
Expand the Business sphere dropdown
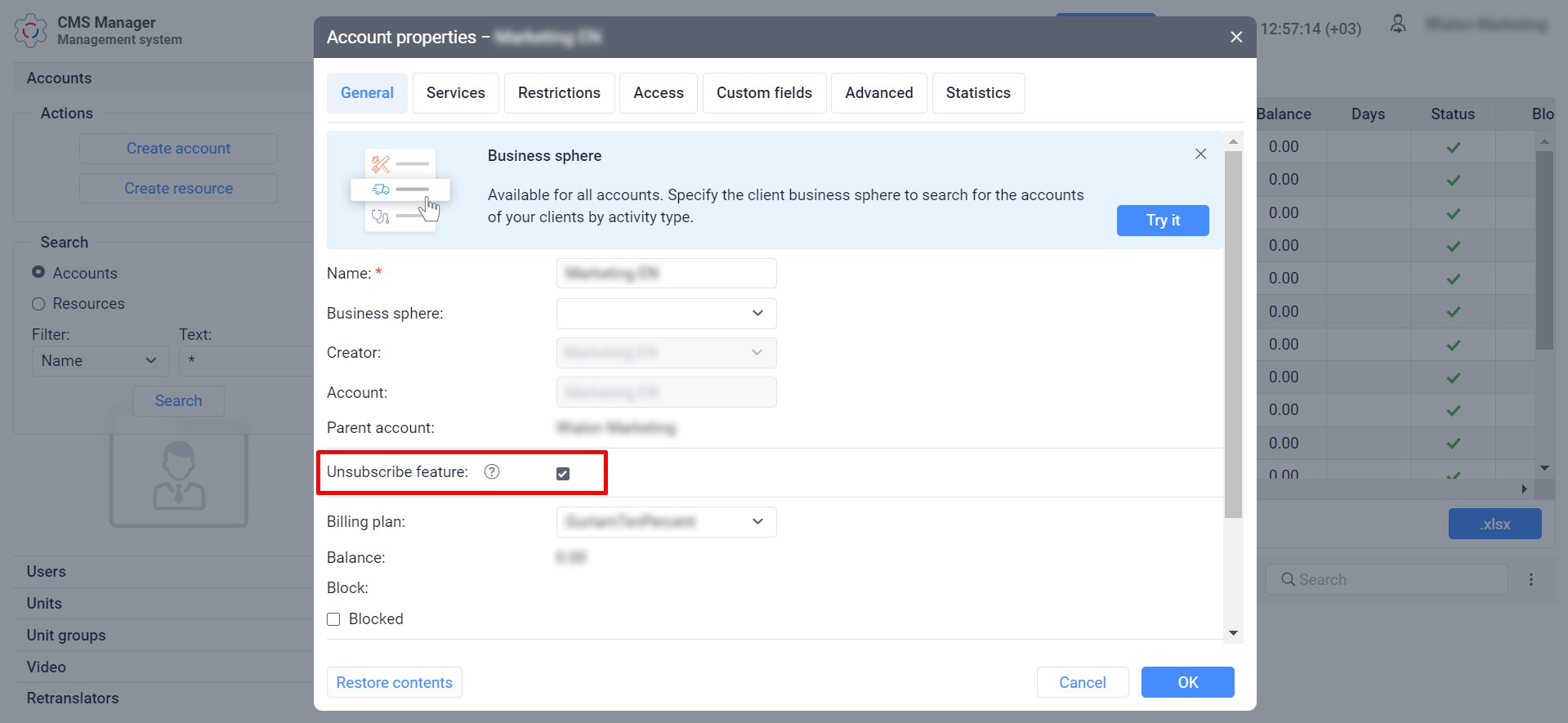pyautogui.click(x=666, y=314)
